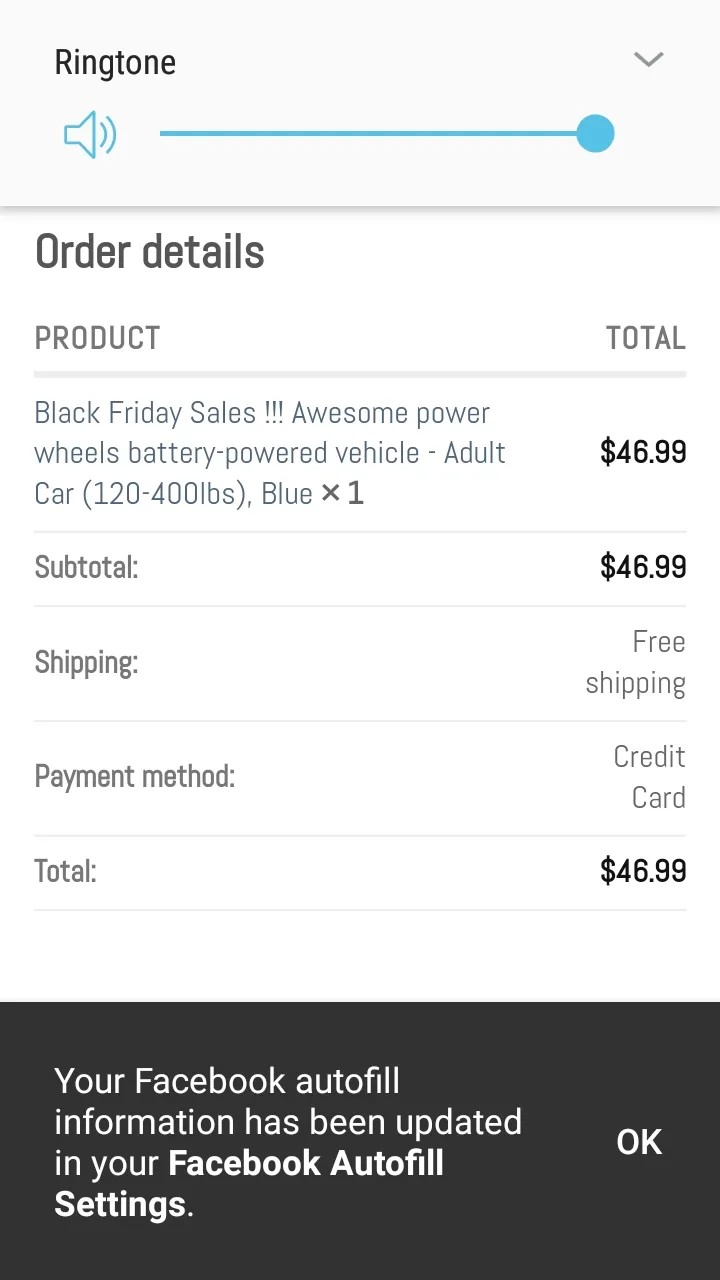Dismiss autofill notice with OK
This screenshot has height=1280, width=720.
tap(639, 1142)
